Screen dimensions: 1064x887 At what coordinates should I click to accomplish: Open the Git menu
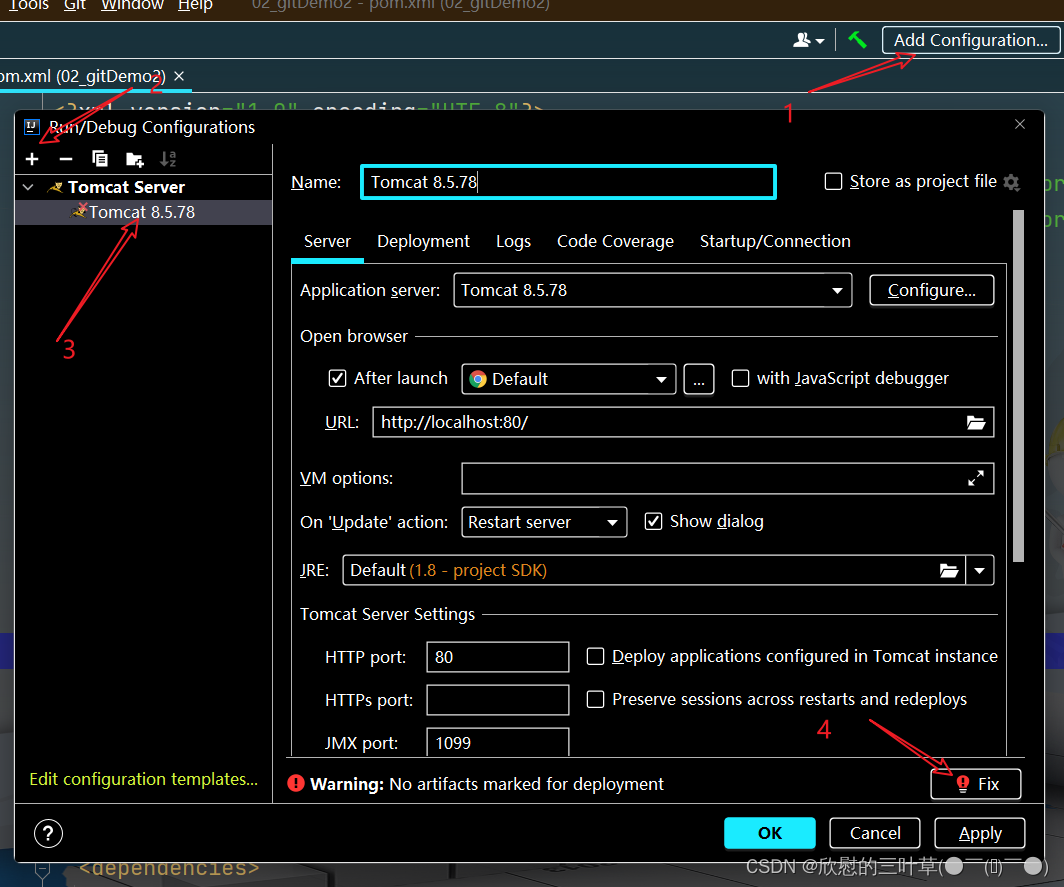[x=75, y=5]
